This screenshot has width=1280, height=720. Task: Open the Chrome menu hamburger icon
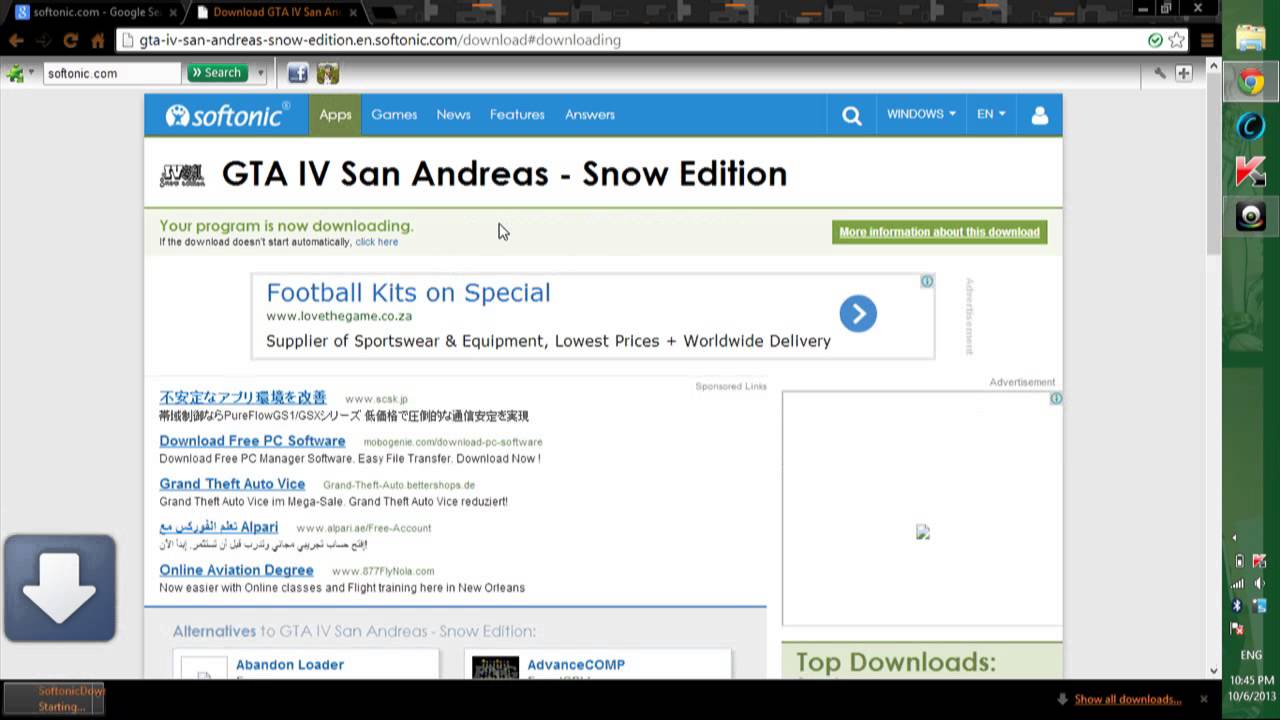(1207, 41)
